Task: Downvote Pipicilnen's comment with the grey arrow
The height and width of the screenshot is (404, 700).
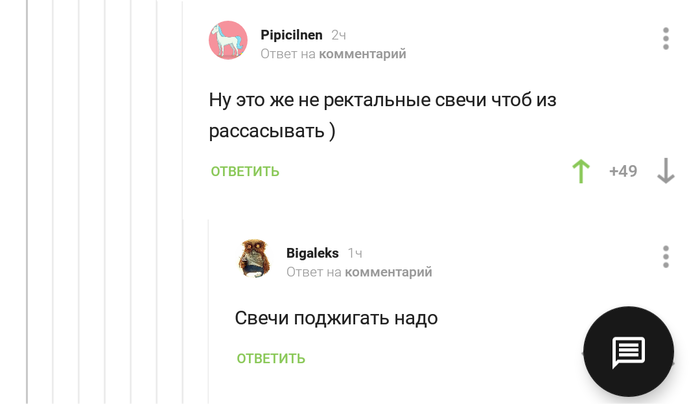Action: (x=666, y=171)
